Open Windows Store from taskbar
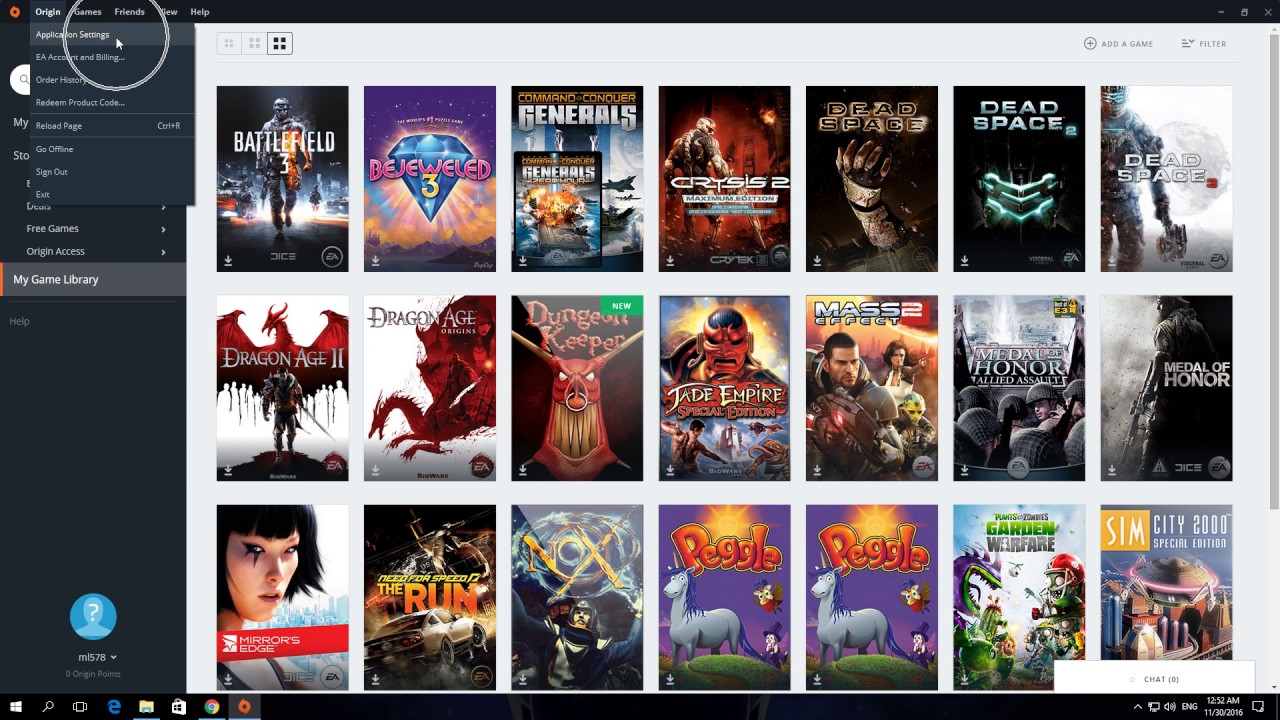The width and height of the screenshot is (1280, 720). (179, 707)
